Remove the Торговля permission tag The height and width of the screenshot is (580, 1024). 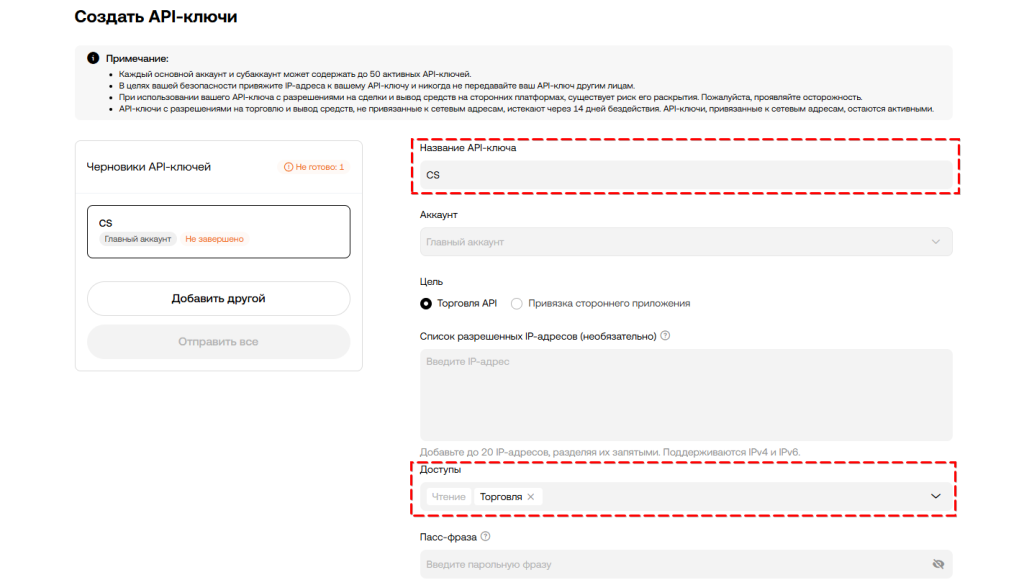point(531,497)
